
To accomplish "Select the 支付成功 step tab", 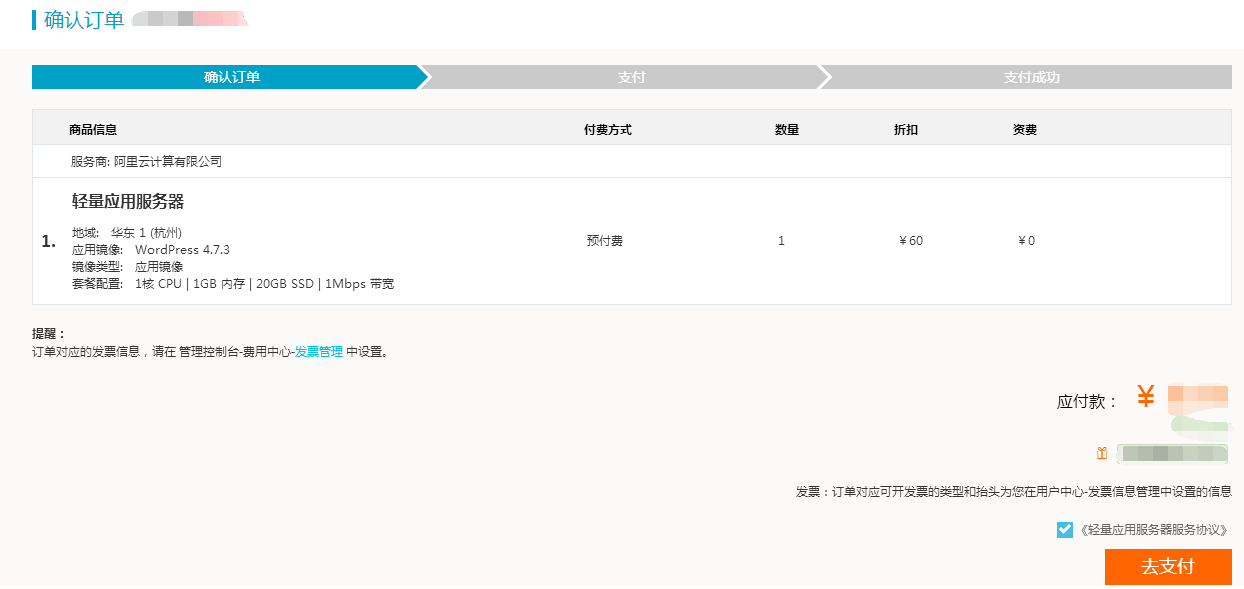I will point(1031,77).
